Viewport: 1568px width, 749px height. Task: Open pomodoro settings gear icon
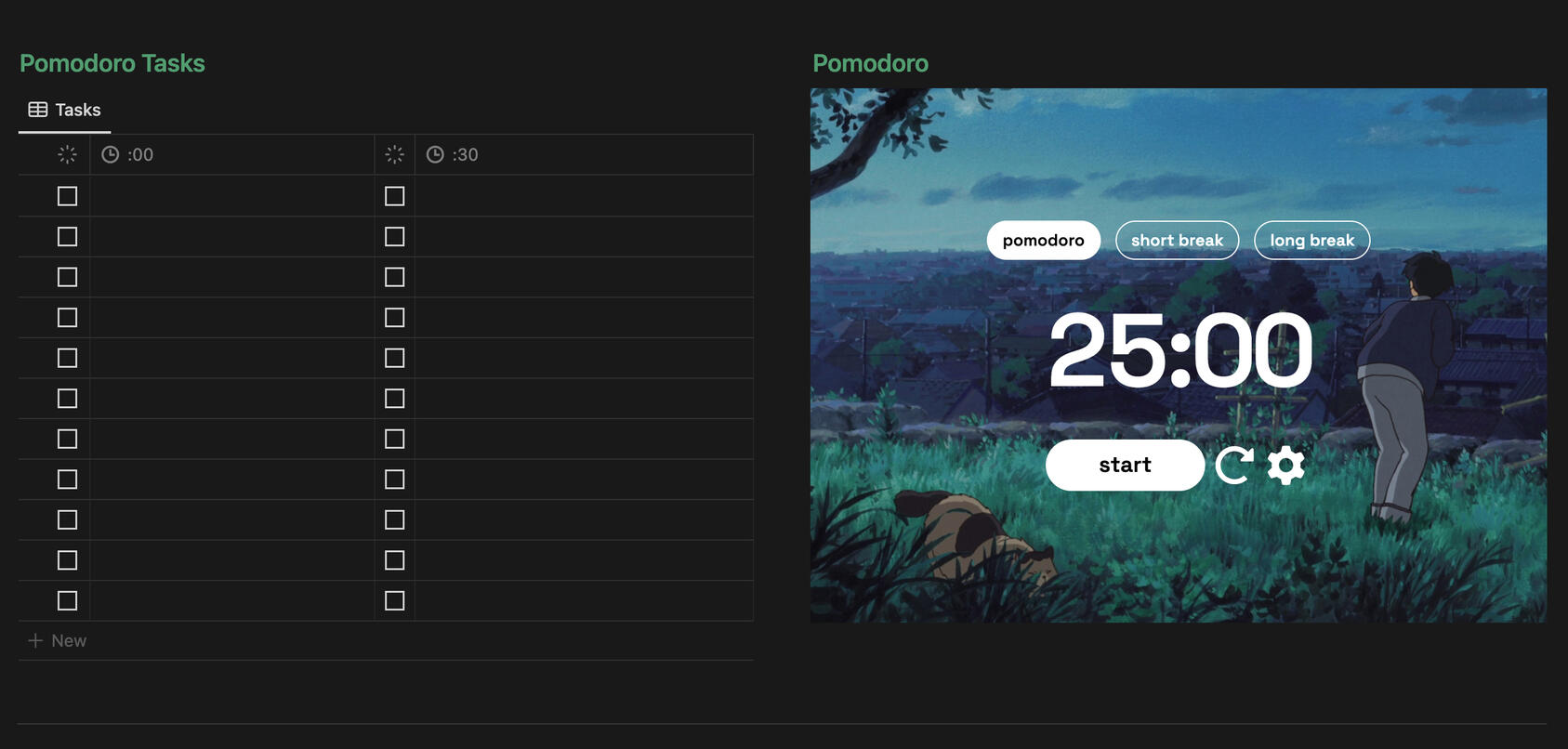click(x=1286, y=465)
